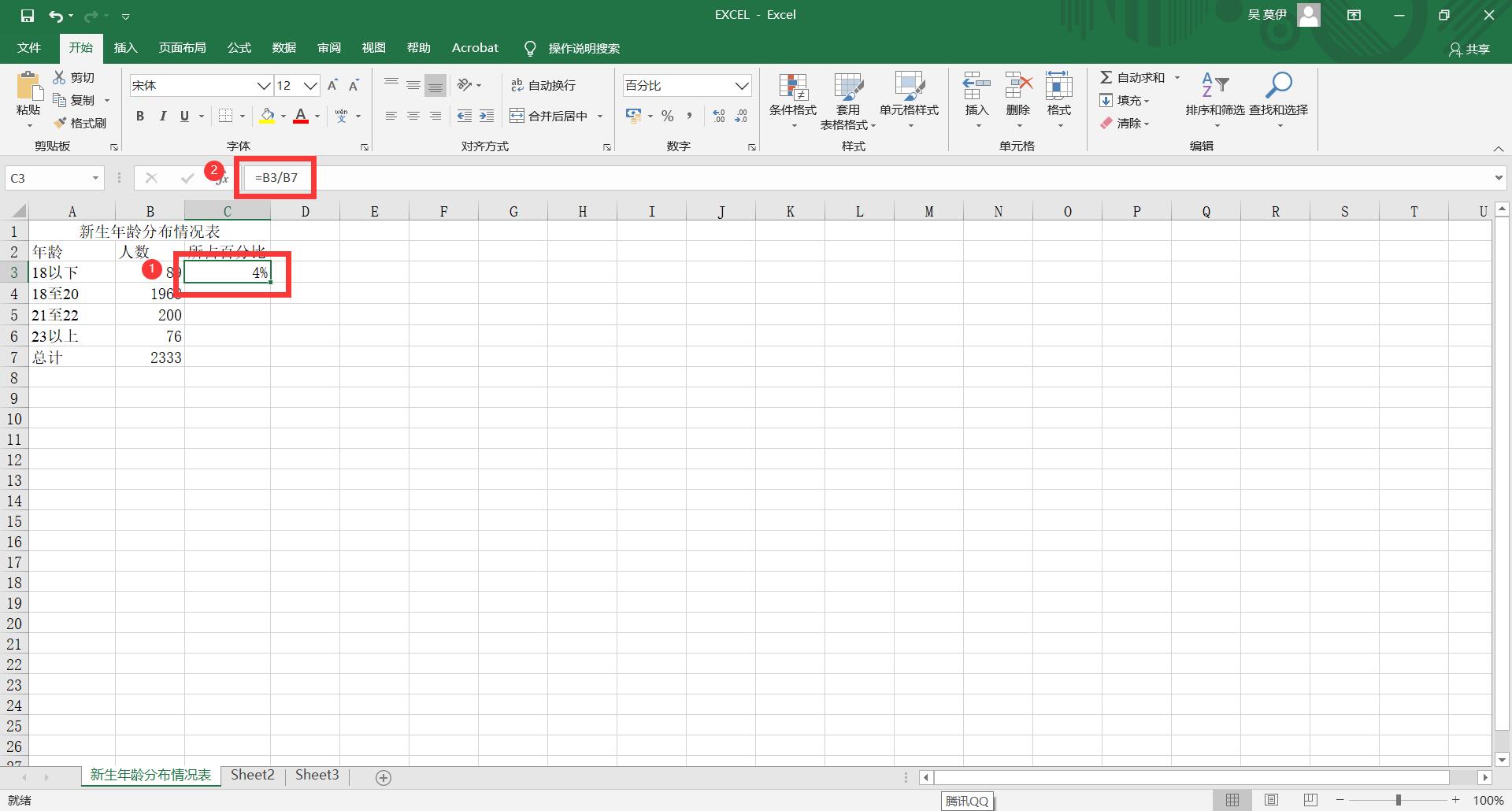
Task: Click Merge and Center (合并后居中) button
Action: click(x=549, y=116)
